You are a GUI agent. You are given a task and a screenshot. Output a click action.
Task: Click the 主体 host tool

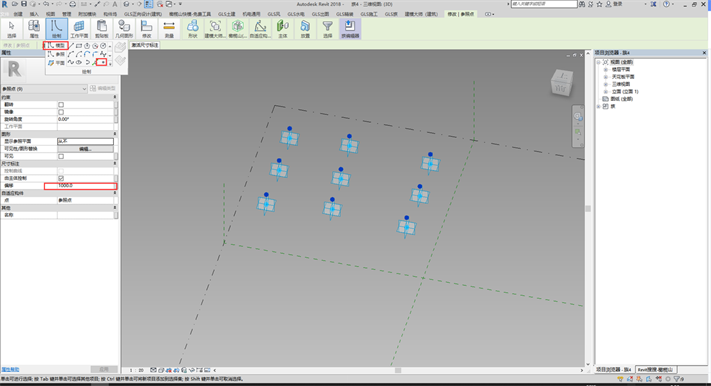(x=282, y=29)
